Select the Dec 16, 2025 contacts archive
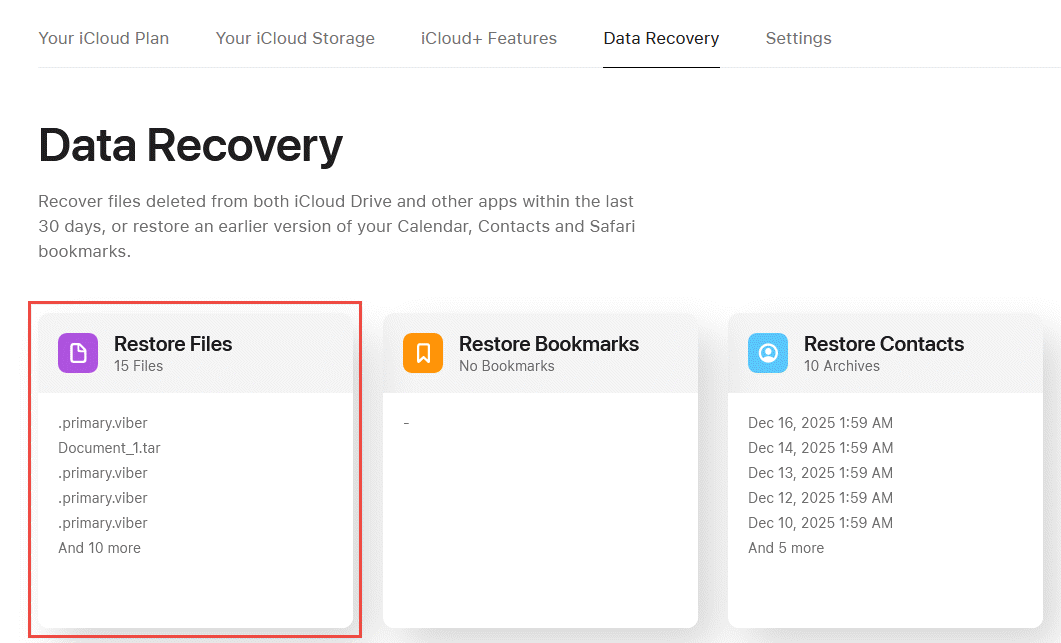The height and width of the screenshot is (643, 1061). tap(821, 423)
